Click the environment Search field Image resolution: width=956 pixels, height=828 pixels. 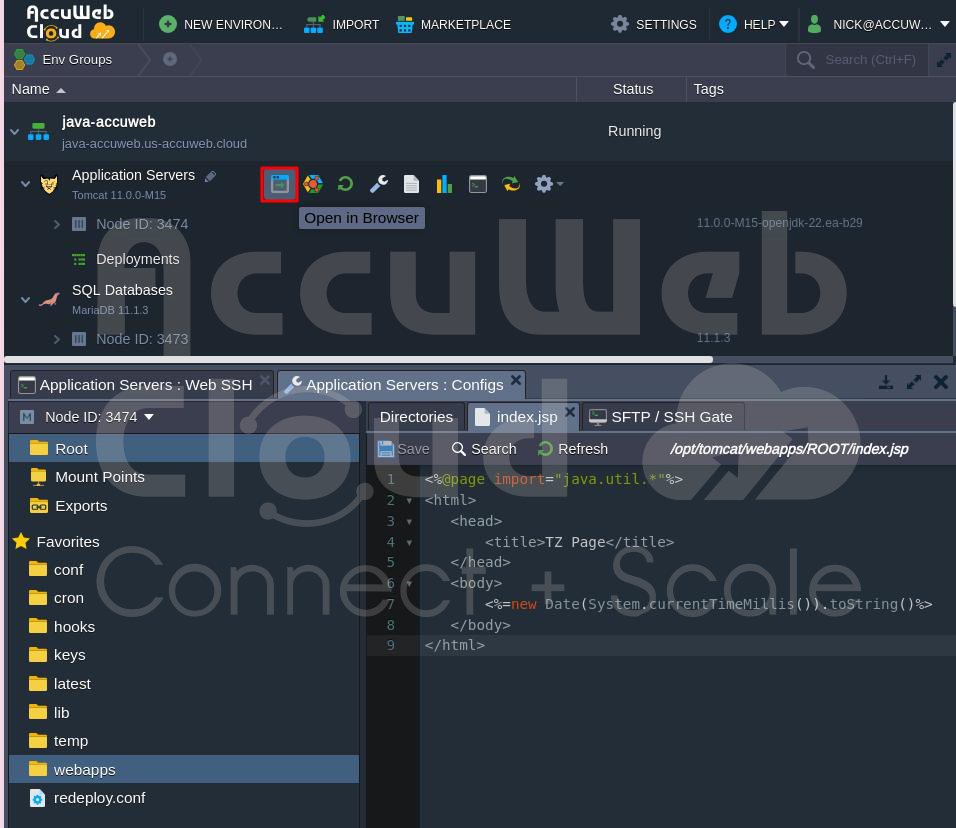(x=868, y=59)
